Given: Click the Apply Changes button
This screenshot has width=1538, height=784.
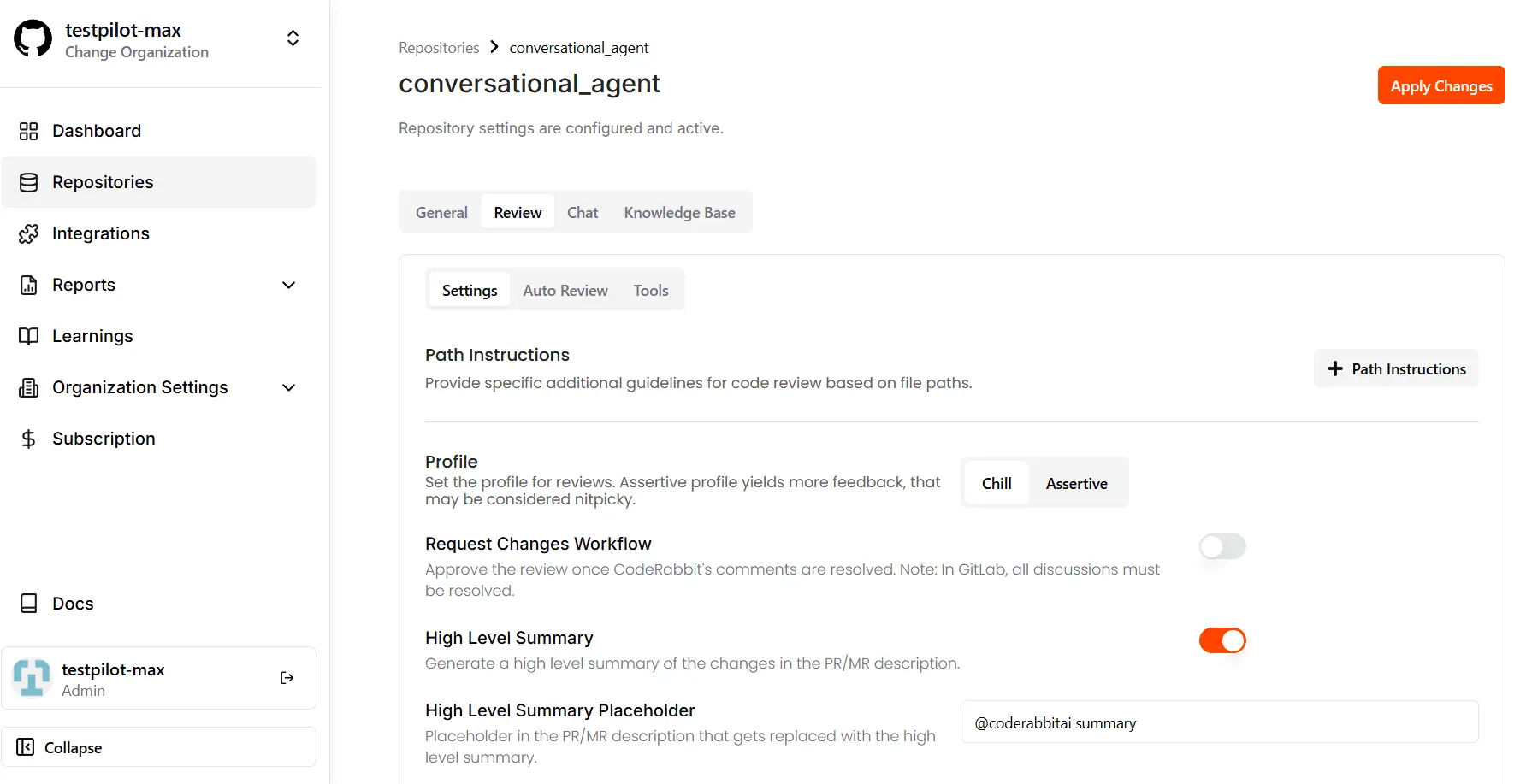Looking at the screenshot, I should pyautogui.click(x=1440, y=85).
